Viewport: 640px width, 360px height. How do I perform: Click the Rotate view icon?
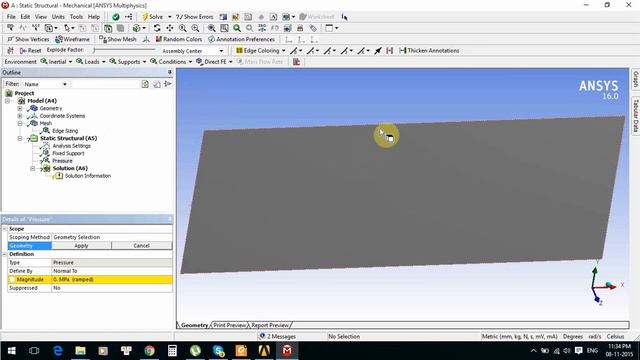(x=157, y=28)
